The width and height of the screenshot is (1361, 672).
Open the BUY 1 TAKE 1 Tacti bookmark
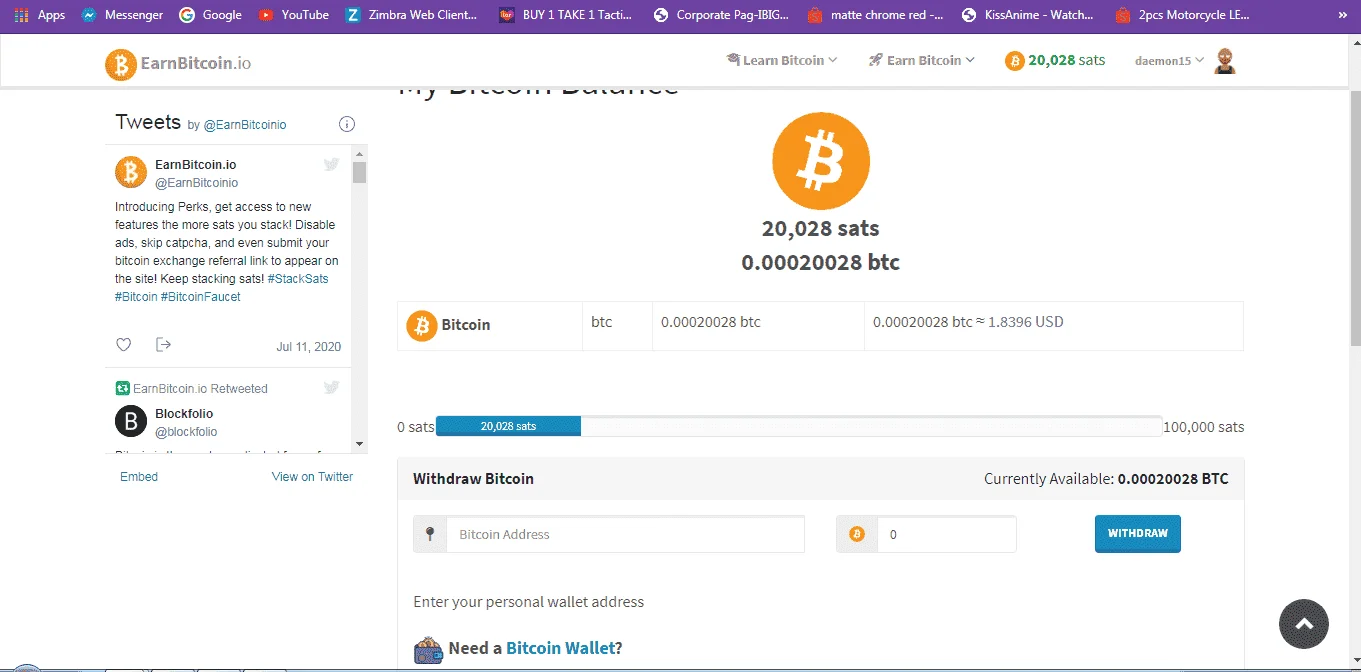(x=566, y=15)
